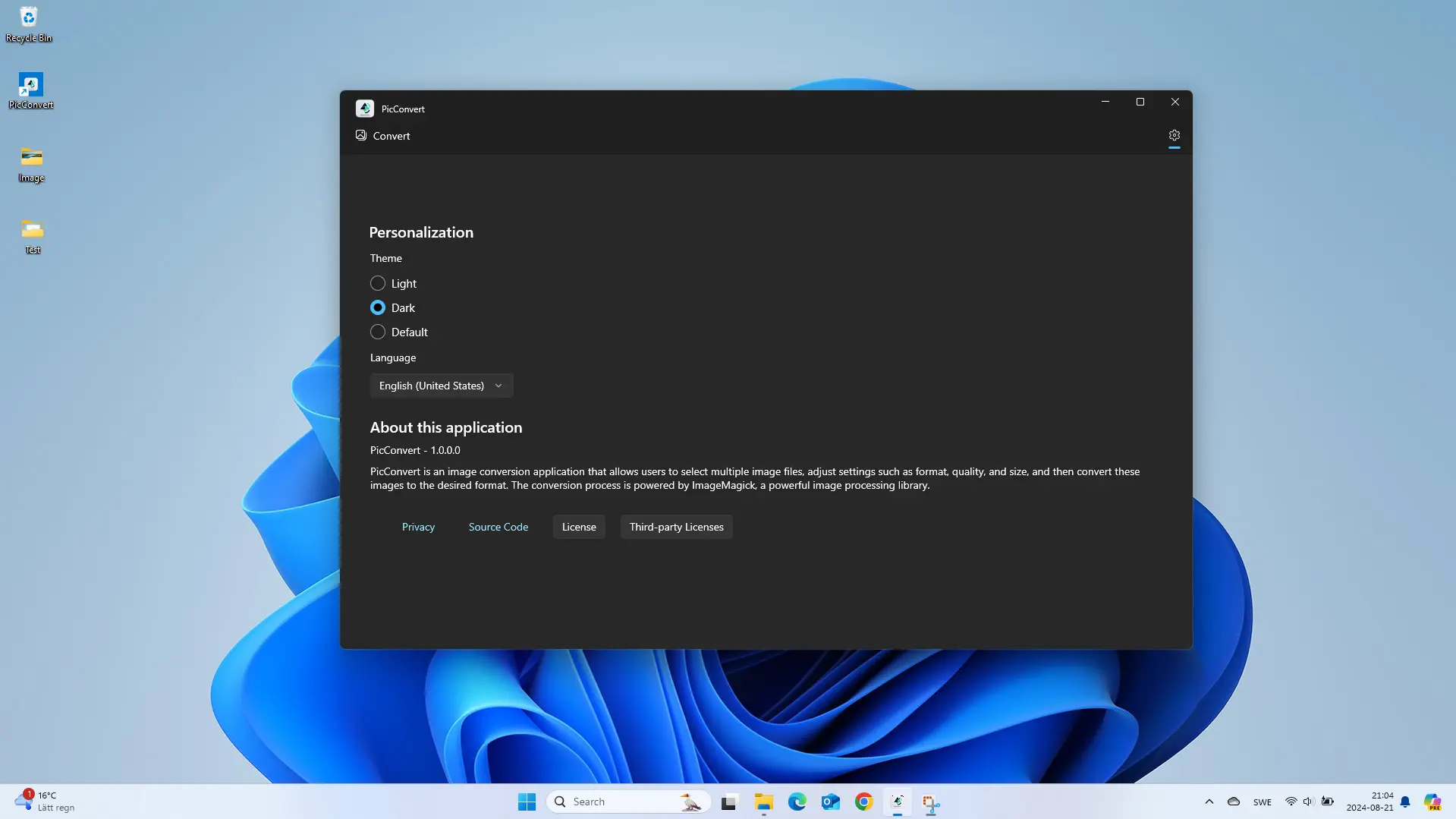Select the Light theme radio button

(x=378, y=283)
